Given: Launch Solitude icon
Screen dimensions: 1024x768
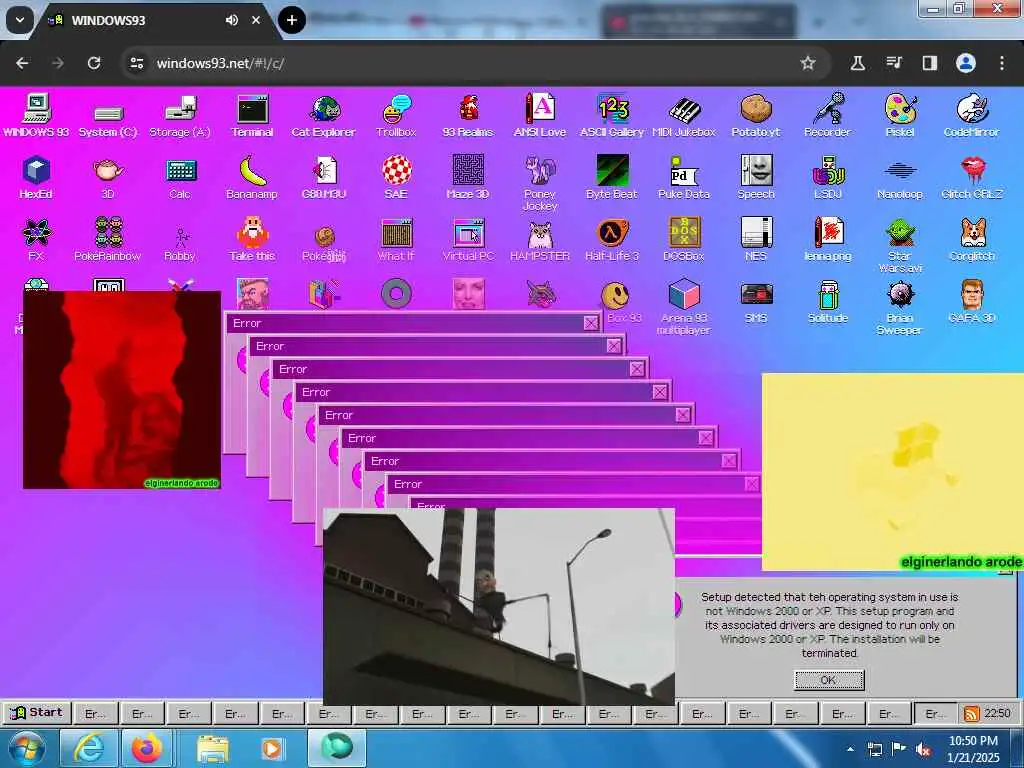Looking at the screenshot, I should 827,302.
